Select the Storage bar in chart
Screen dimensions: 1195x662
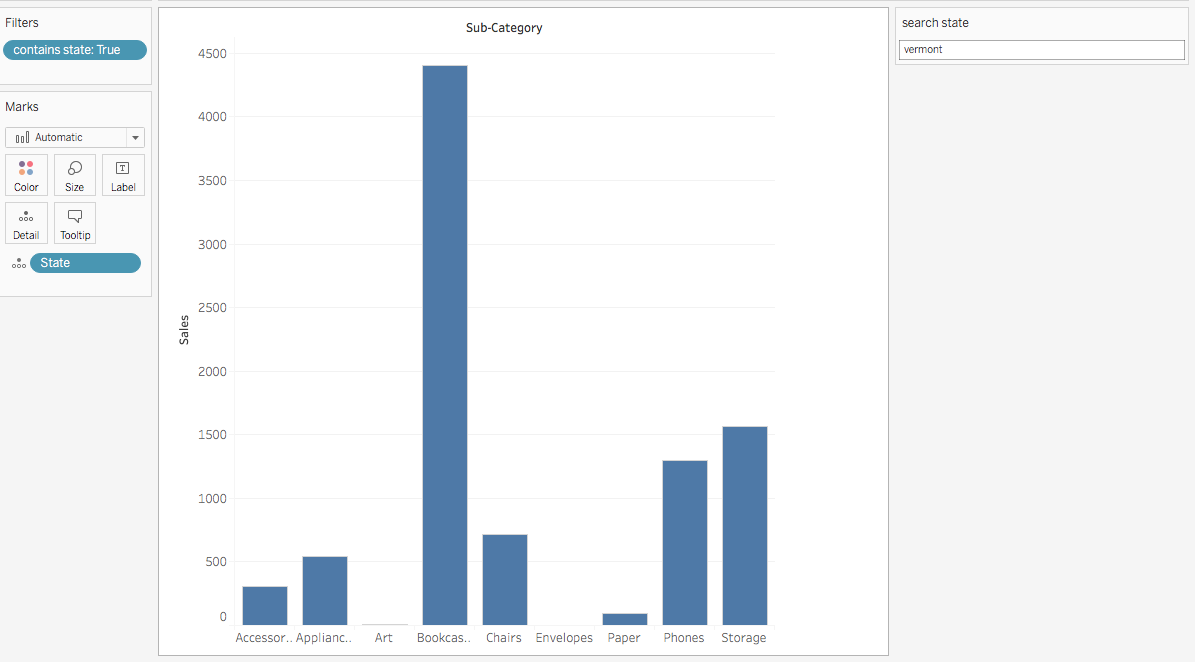tap(744, 525)
